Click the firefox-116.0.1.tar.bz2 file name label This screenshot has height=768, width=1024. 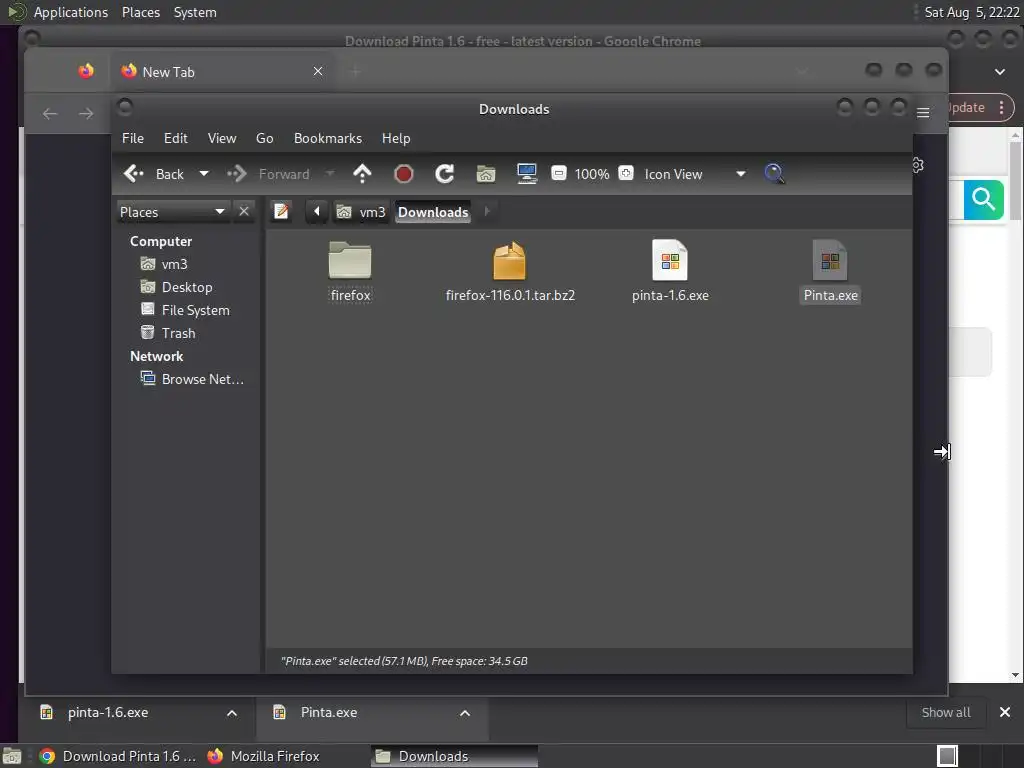(510, 295)
